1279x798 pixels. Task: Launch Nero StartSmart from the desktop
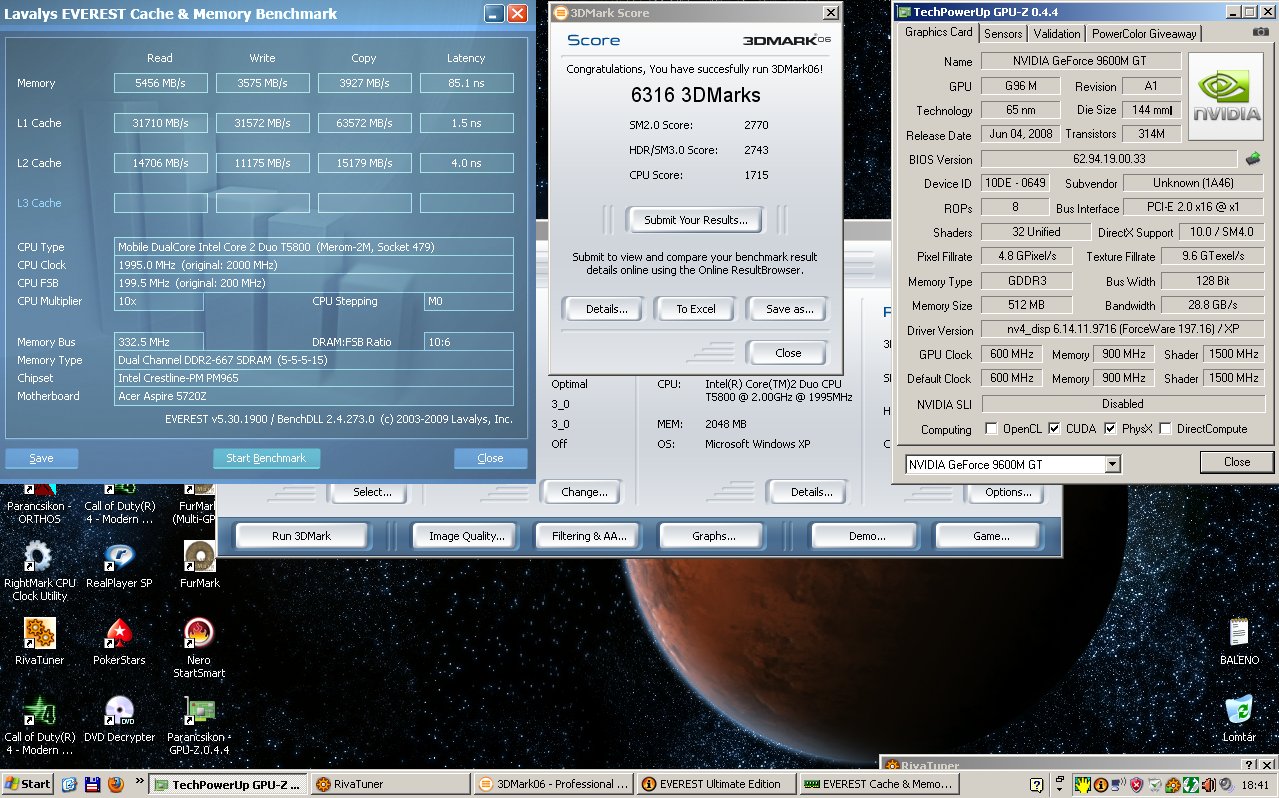[x=199, y=648]
